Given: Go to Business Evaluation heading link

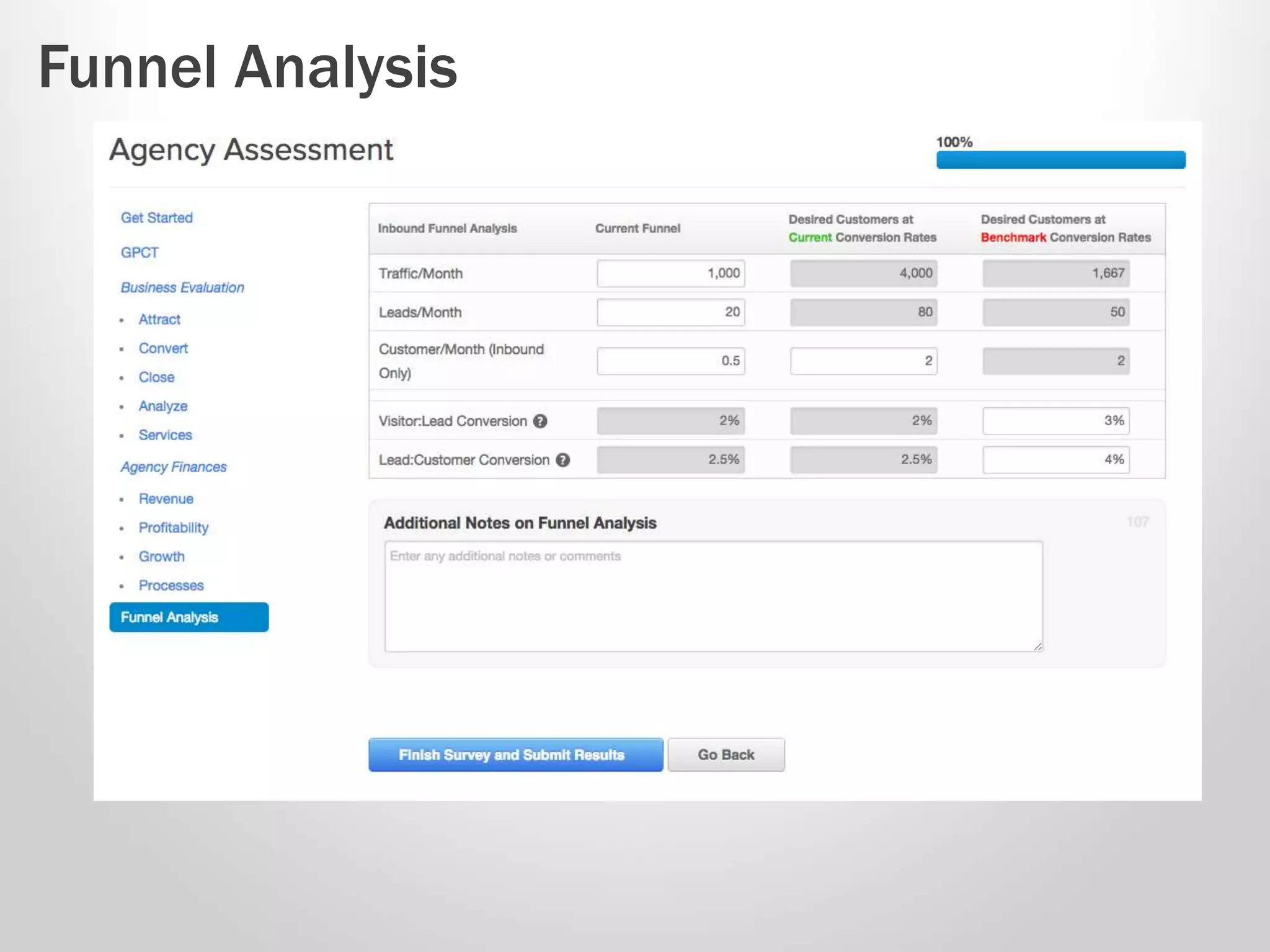Looking at the screenshot, I should (x=182, y=288).
